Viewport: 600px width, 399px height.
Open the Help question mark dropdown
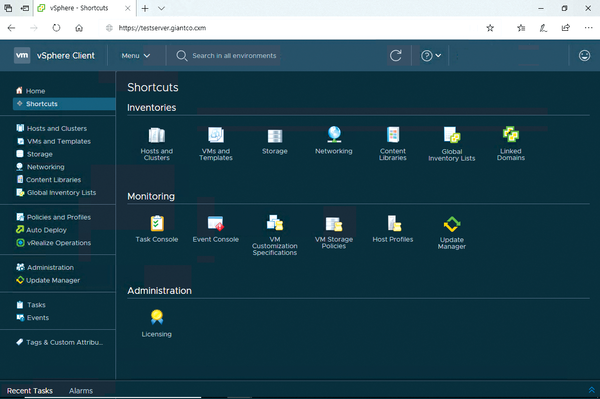(431, 56)
